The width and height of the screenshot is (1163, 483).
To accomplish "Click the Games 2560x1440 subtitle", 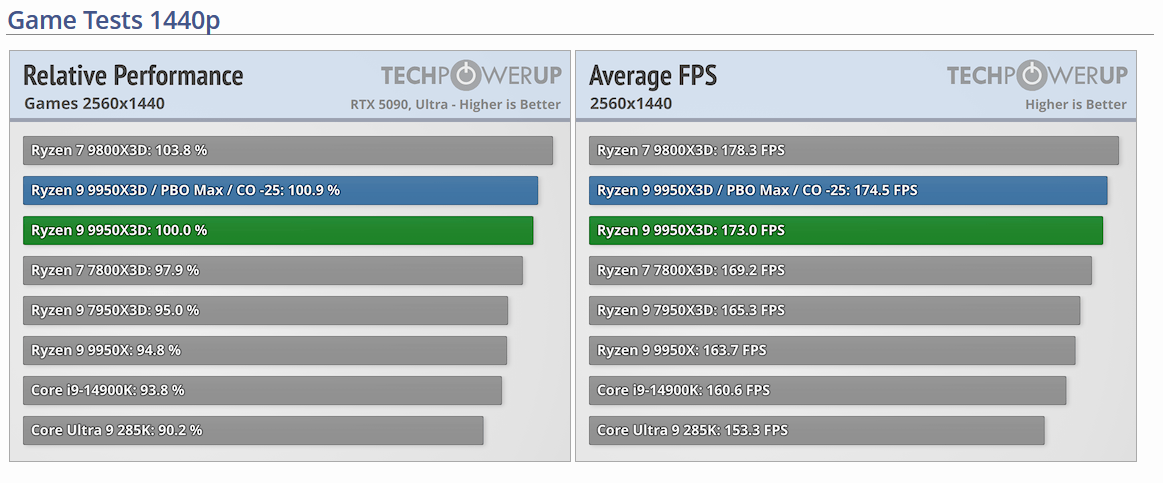I will coord(94,104).
